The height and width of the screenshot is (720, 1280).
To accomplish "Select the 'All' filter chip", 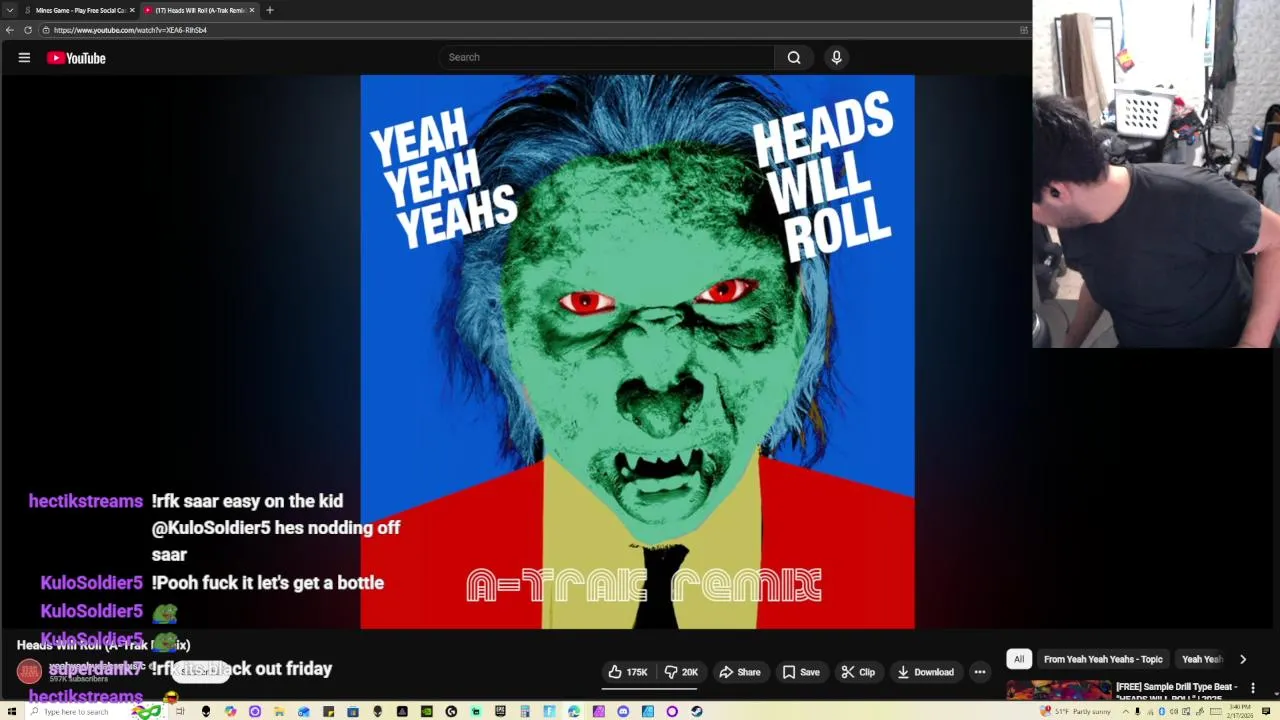I will coord(1019,659).
